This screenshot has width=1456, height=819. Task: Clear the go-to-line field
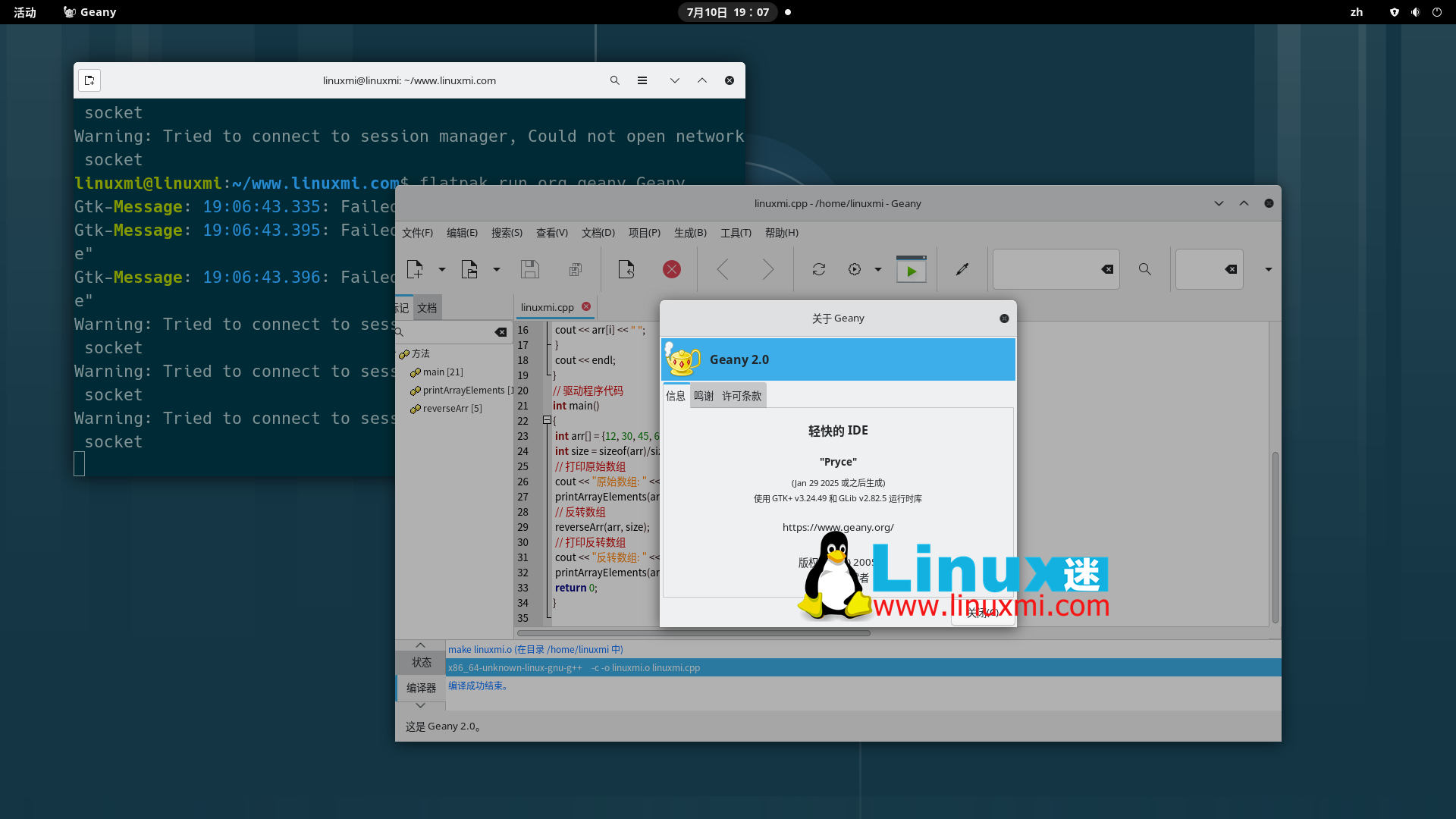1231,269
